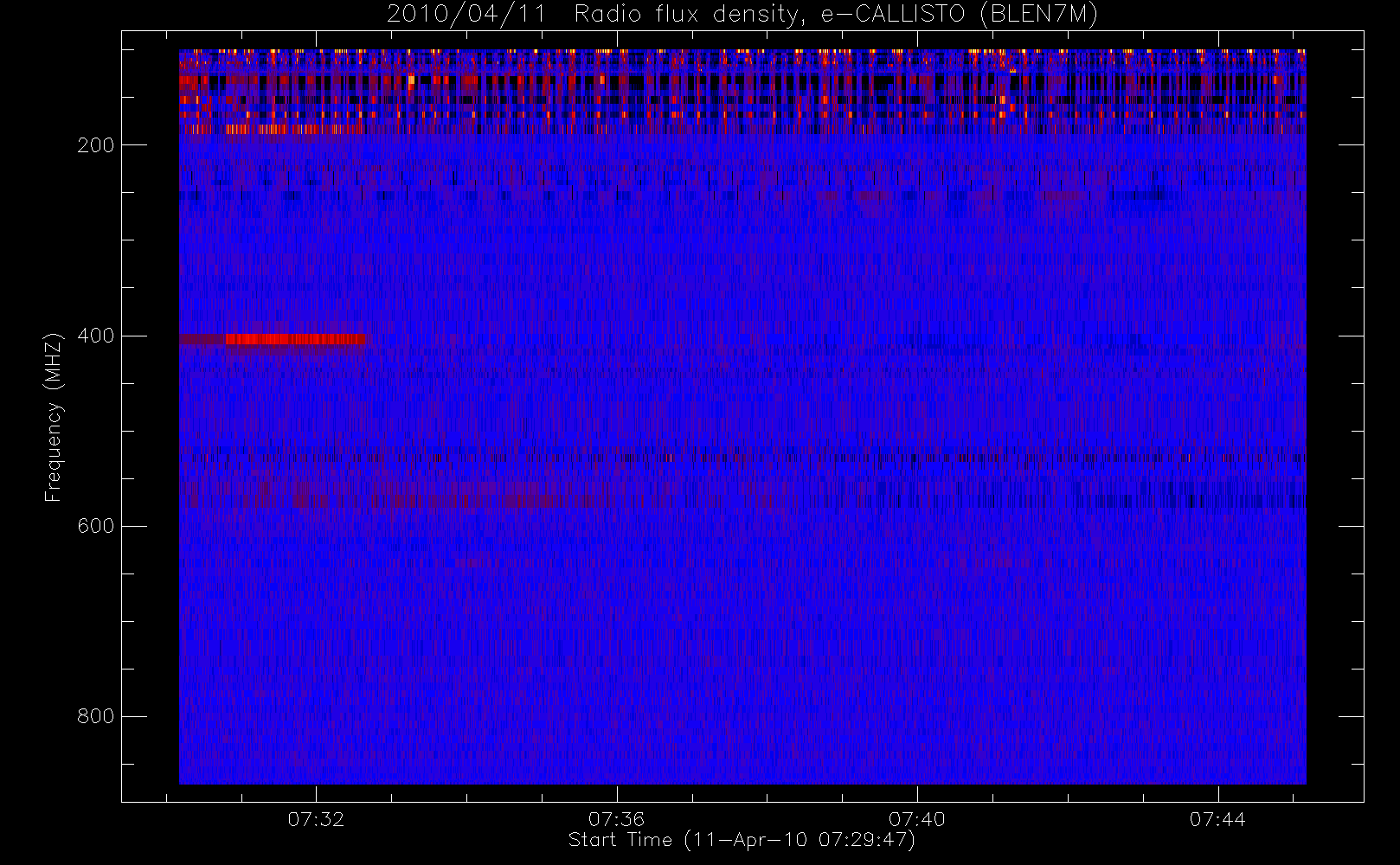Select the 800 frequency tick label

point(96,716)
